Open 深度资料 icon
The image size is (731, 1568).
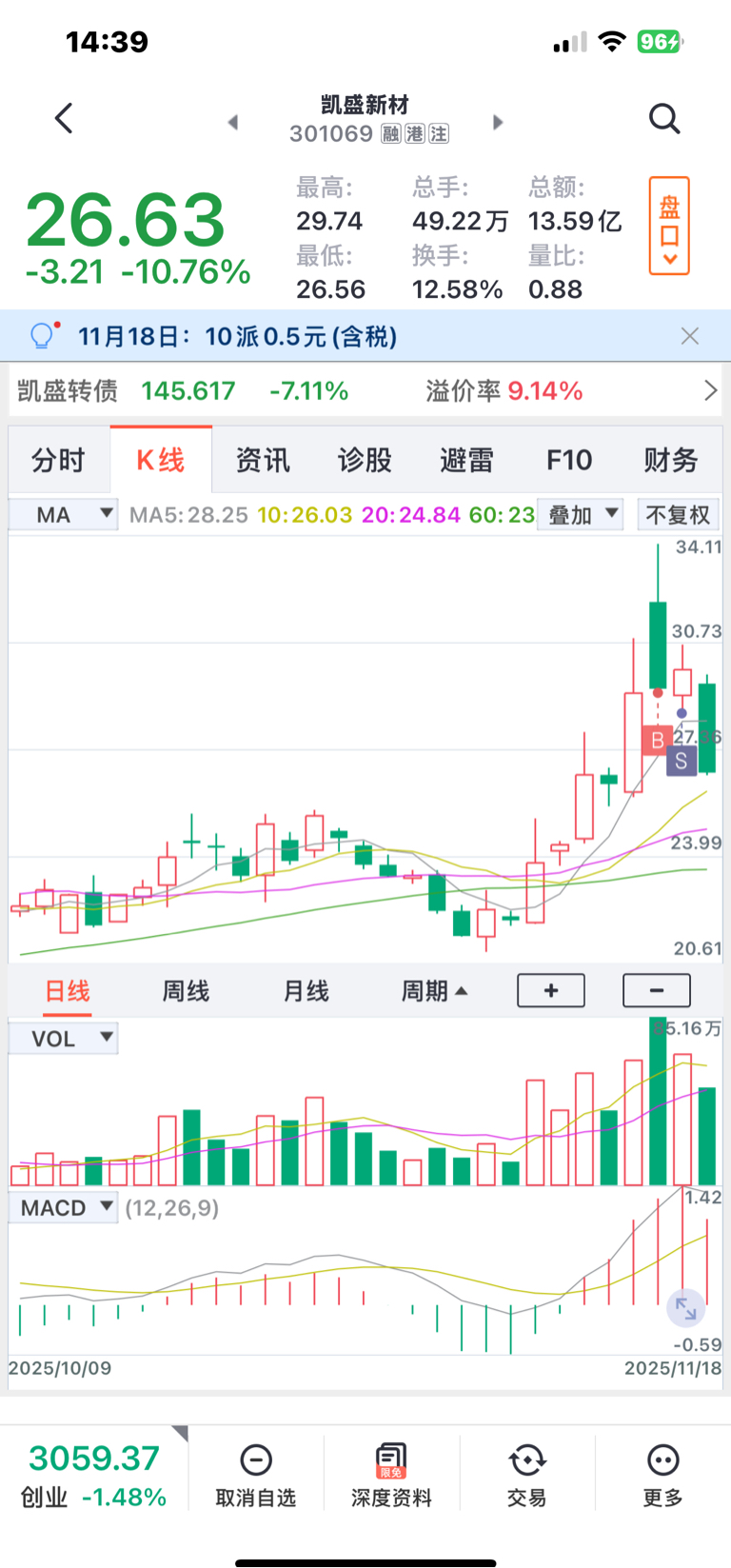[x=391, y=1459]
